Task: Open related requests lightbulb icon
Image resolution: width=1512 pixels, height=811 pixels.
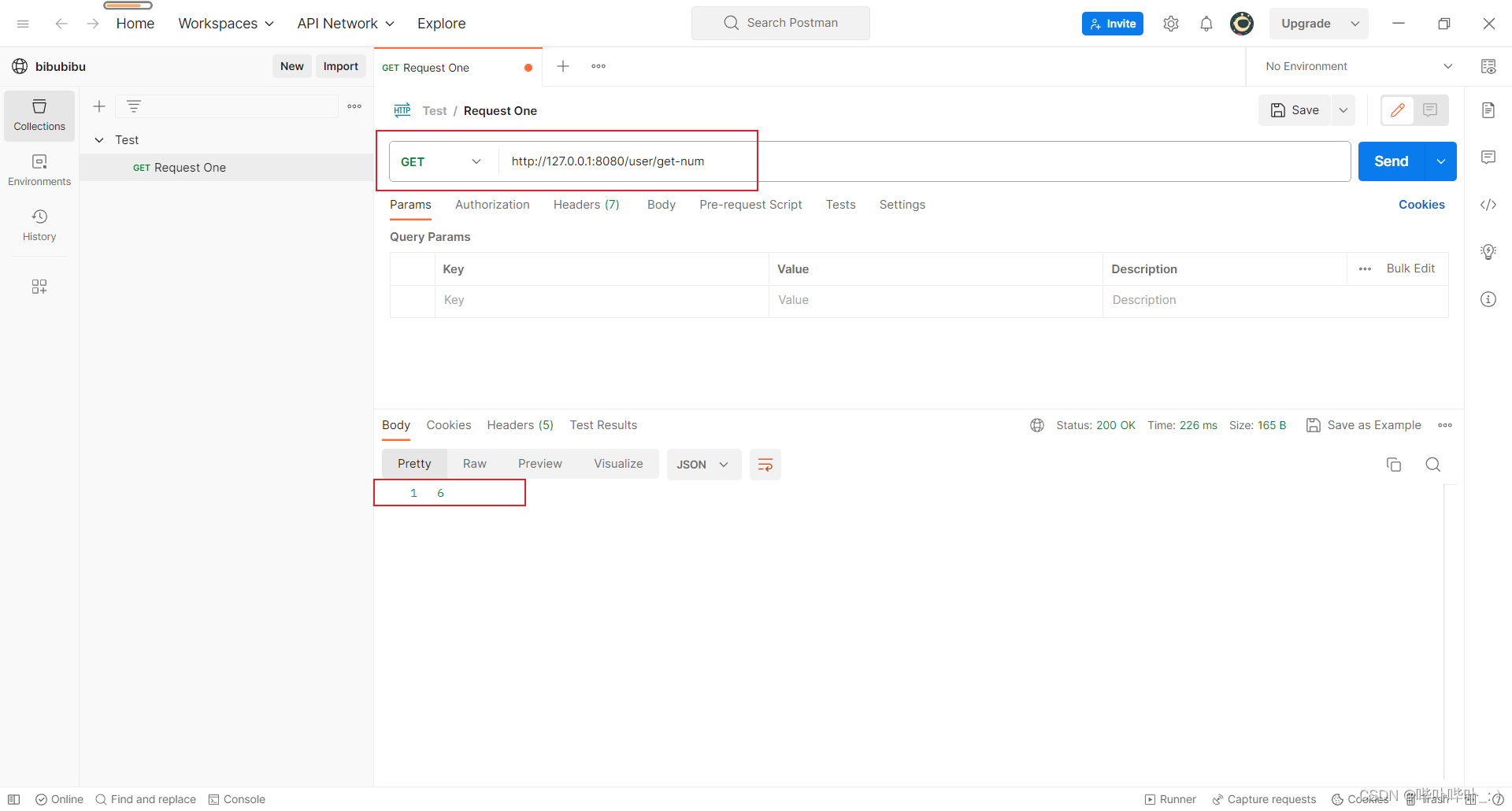Action: [1488, 252]
